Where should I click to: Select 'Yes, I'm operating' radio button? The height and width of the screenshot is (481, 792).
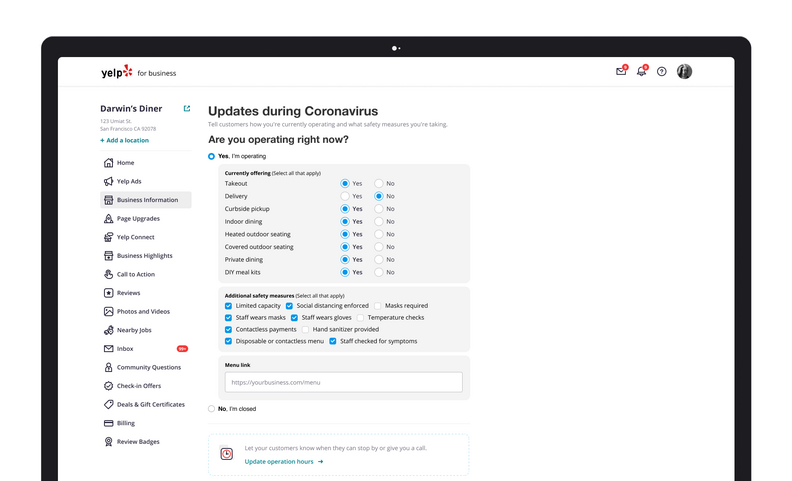(x=211, y=156)
